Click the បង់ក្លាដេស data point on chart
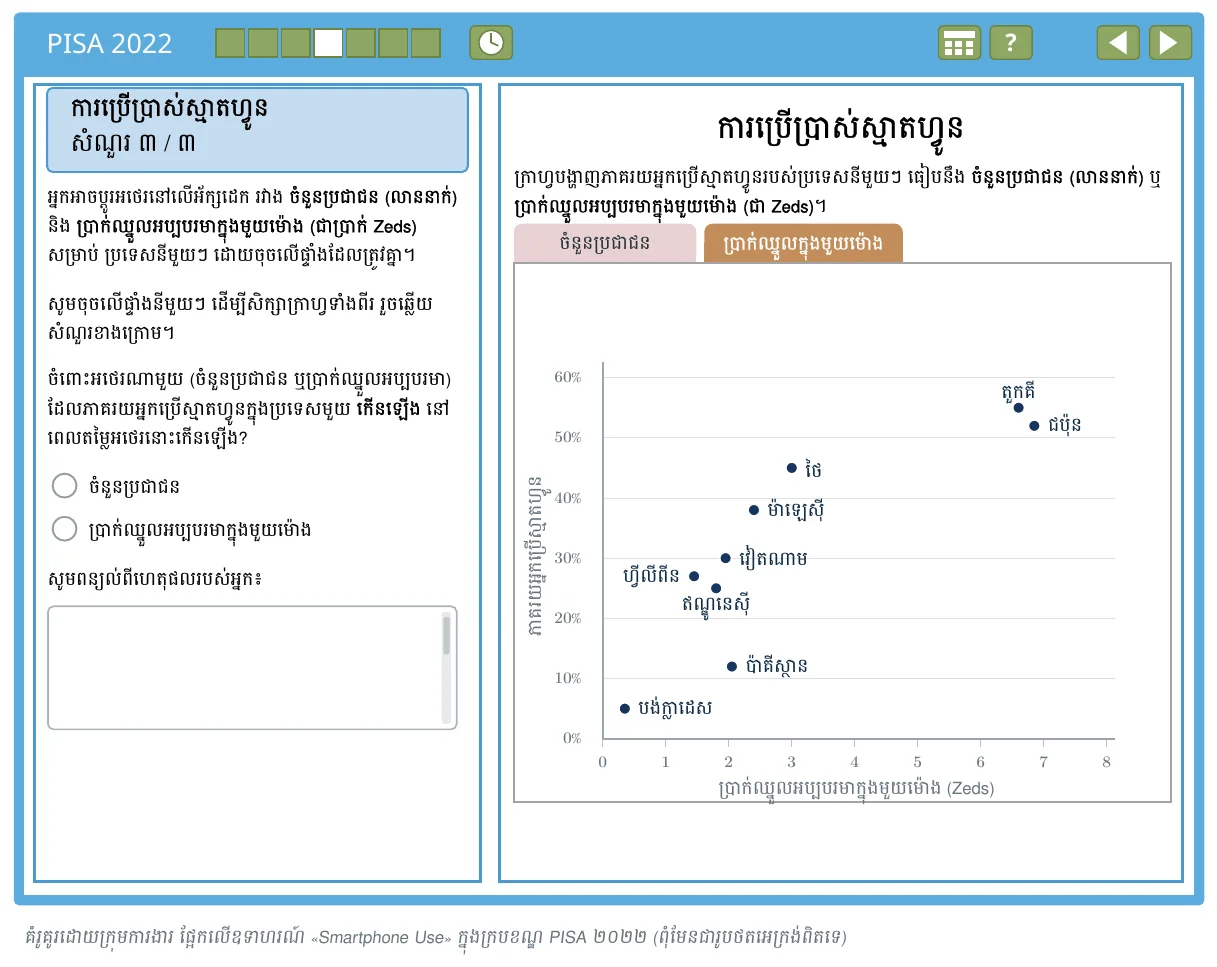The image size is (1217, 967). coord(625,708)
